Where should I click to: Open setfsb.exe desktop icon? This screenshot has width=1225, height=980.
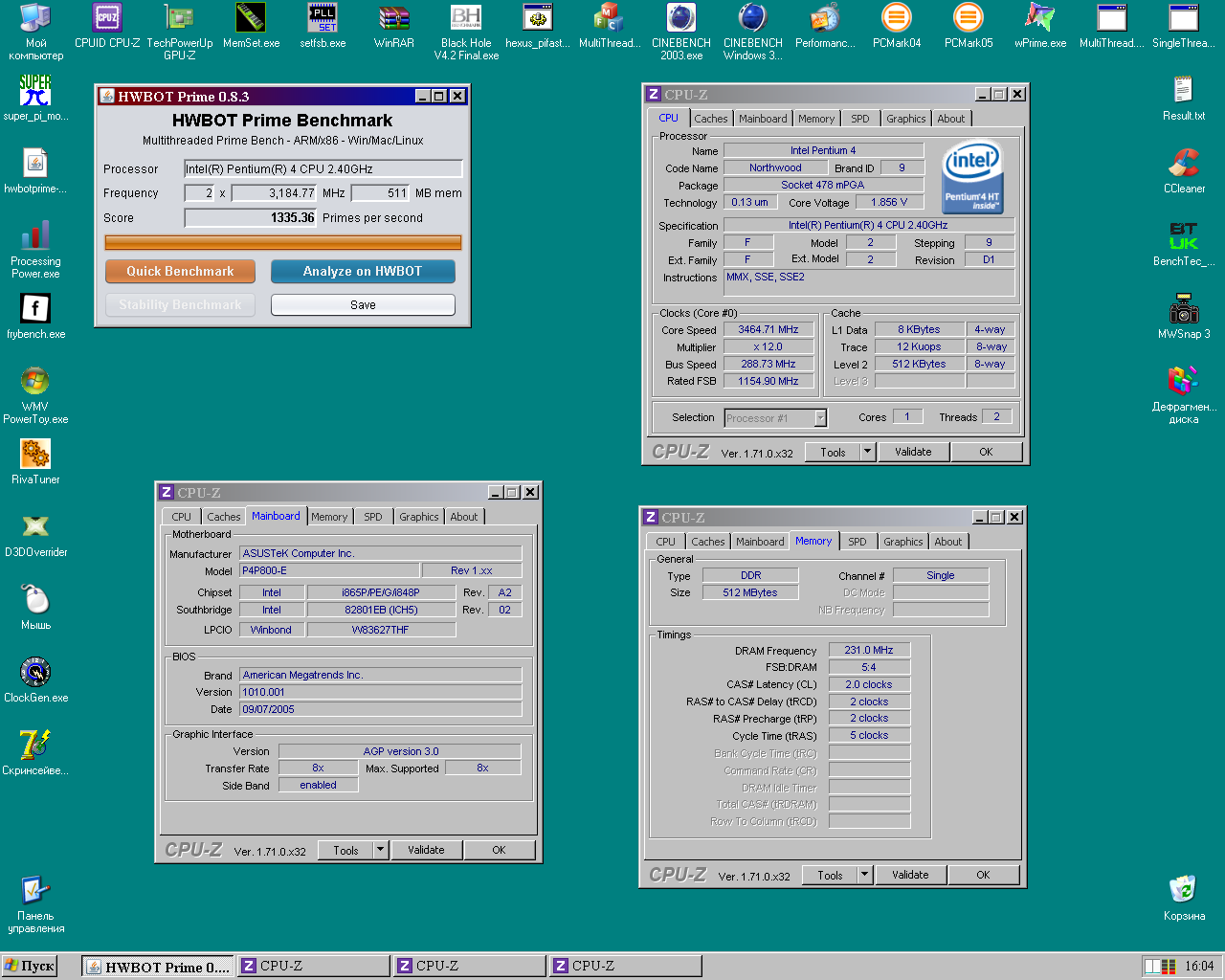323,27
